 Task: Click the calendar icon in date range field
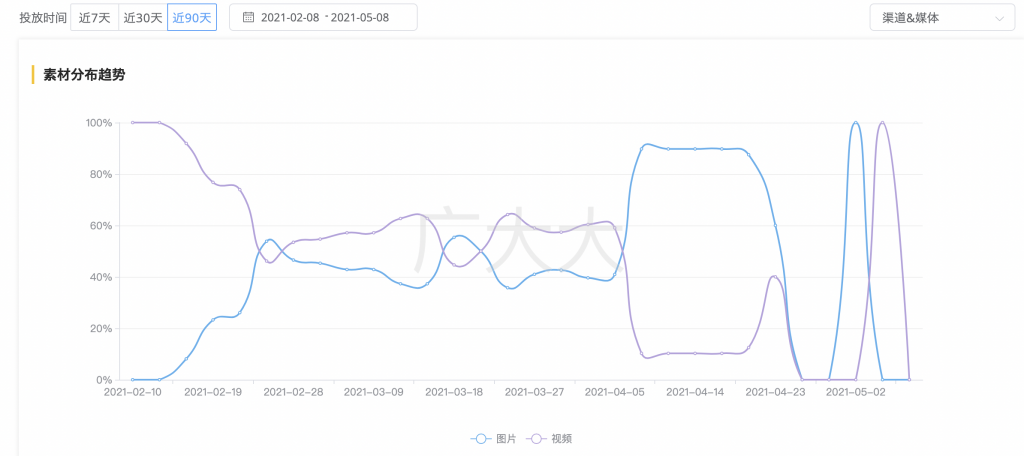point(248,18)
